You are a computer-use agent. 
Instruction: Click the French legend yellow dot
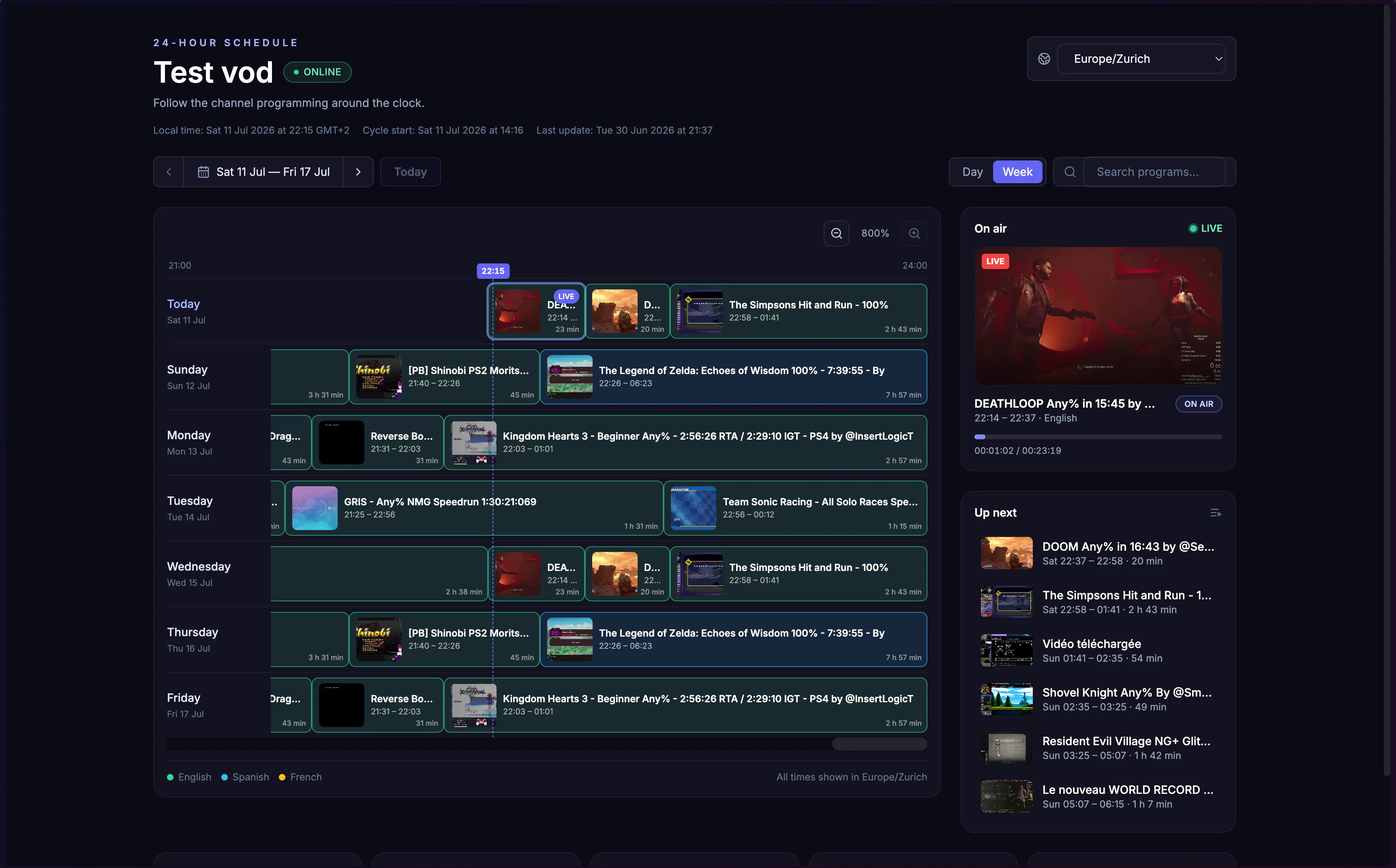coord(282,777)
